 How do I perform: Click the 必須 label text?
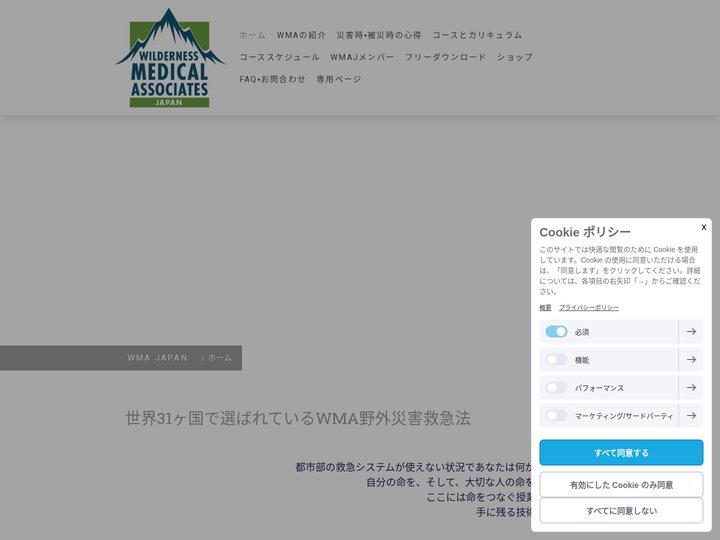coord(582,332)
